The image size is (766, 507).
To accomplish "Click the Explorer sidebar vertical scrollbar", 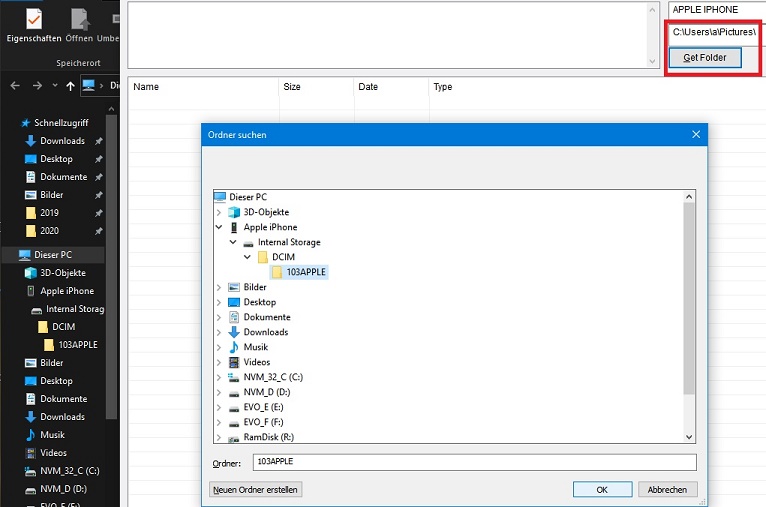I will [x=111, y=266].
